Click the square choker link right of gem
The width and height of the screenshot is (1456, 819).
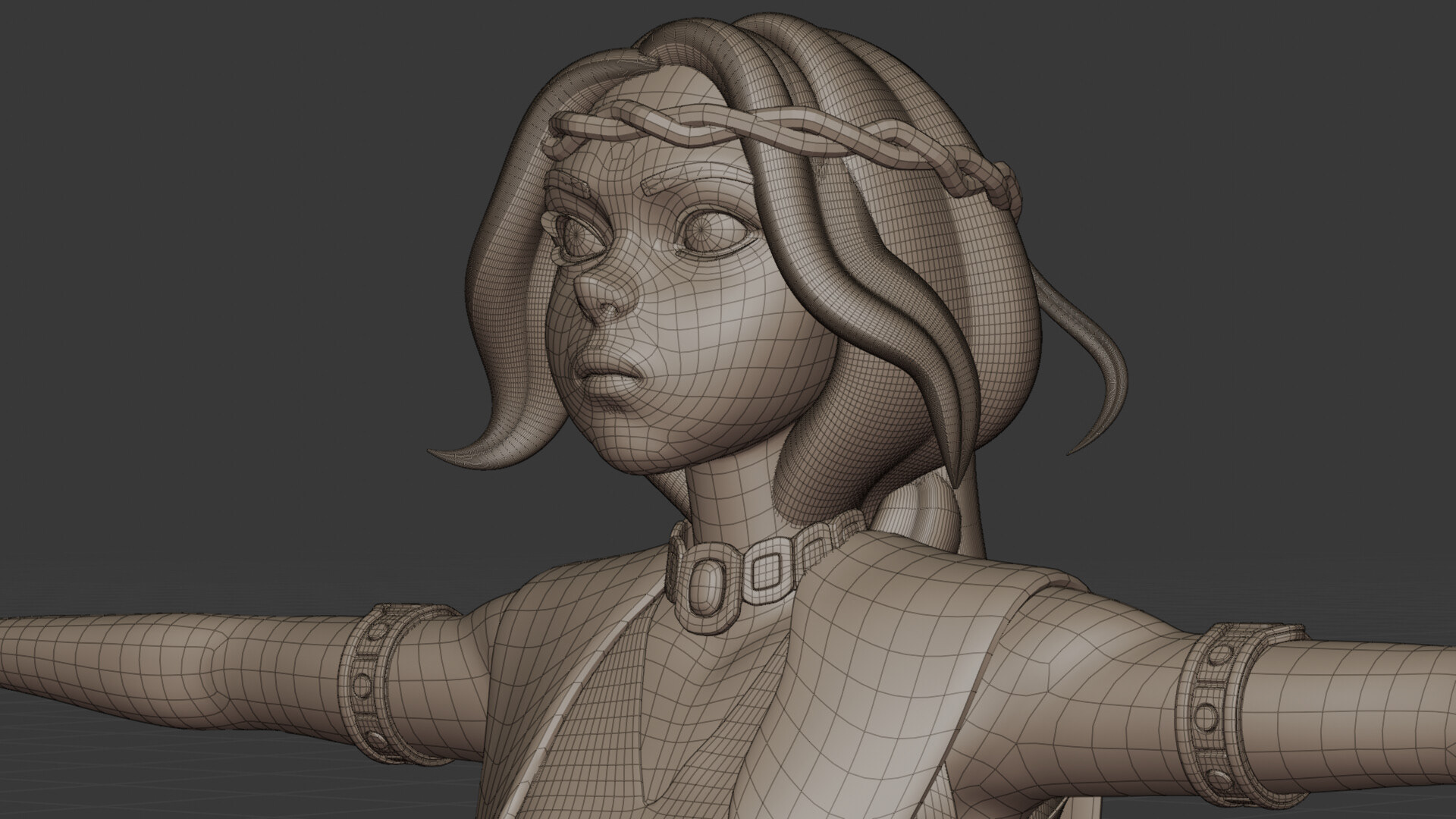tap(765, 573)
